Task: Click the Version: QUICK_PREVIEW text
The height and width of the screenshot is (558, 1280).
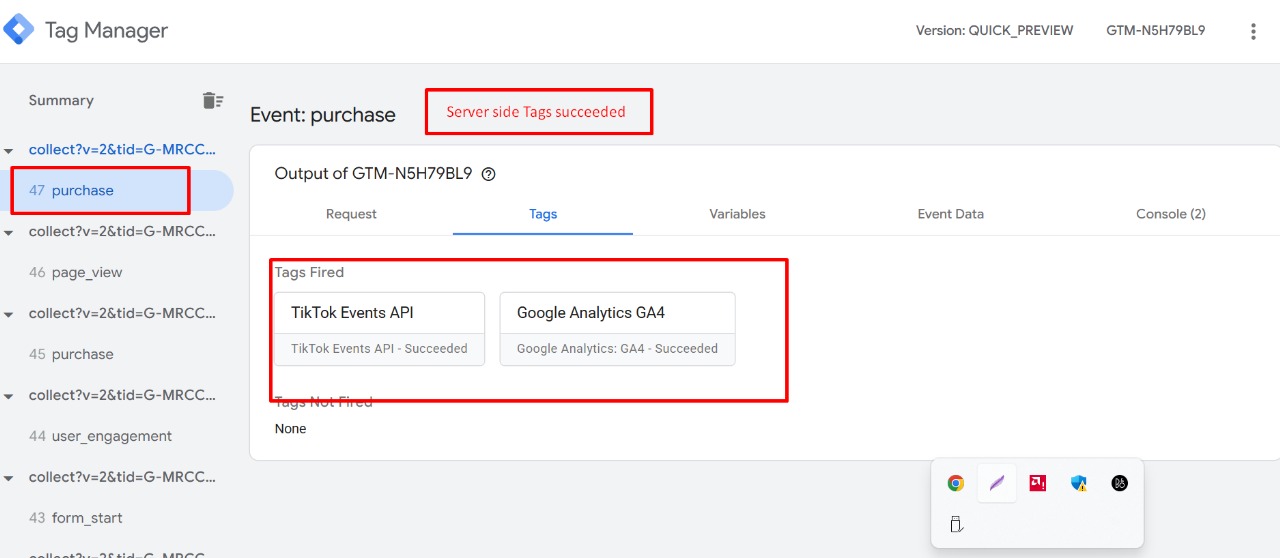Action: pyautogui.click(x=994, y=31)
